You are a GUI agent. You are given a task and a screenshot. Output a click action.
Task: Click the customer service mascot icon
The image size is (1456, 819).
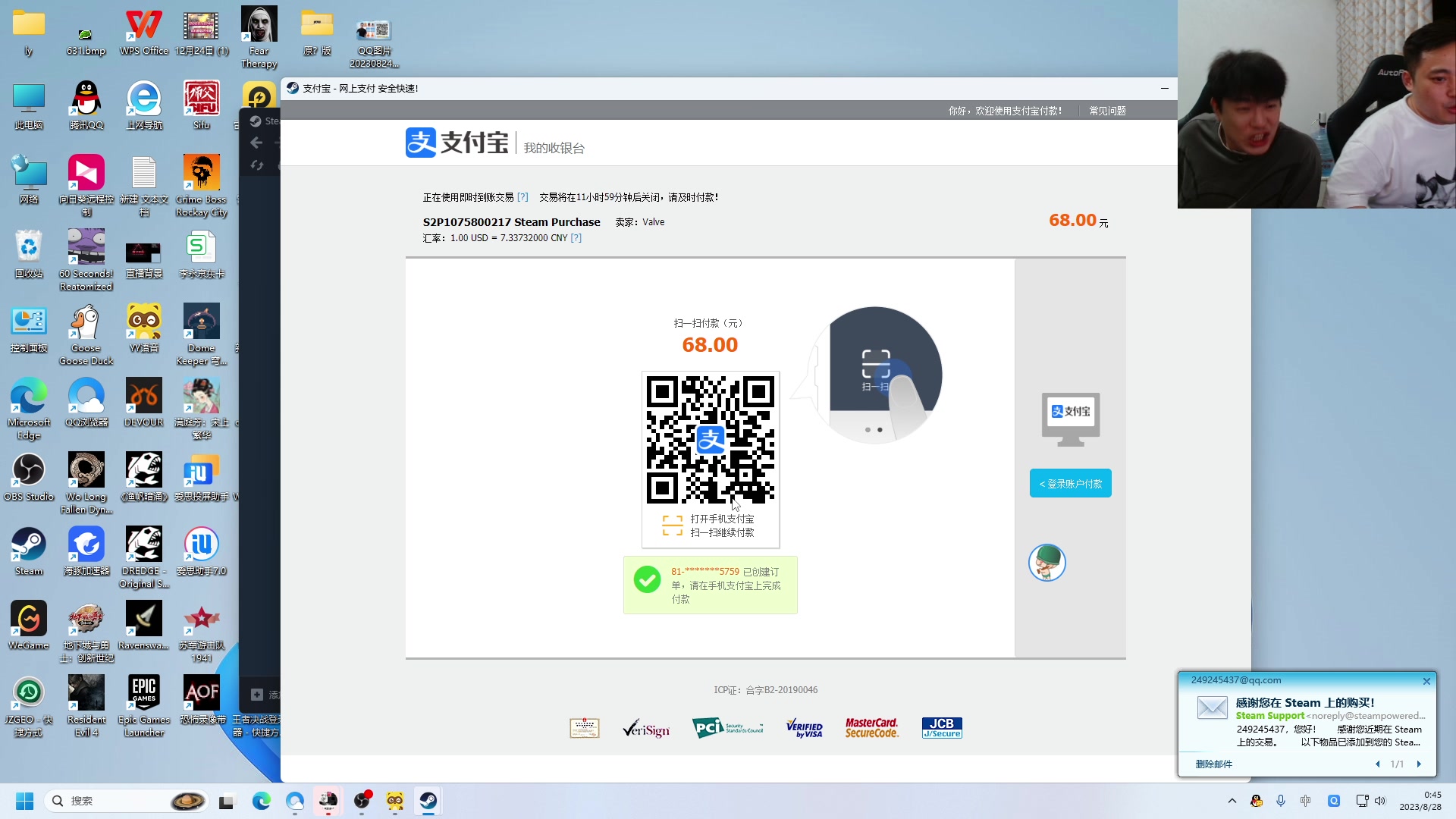pyautogui.click(x=1046, y=563)
